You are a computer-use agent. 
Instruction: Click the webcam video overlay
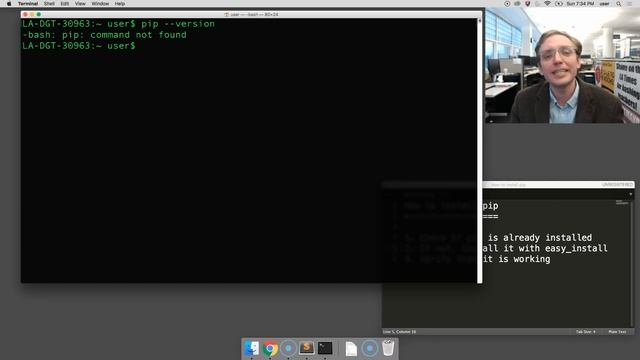tap(562, 65)
